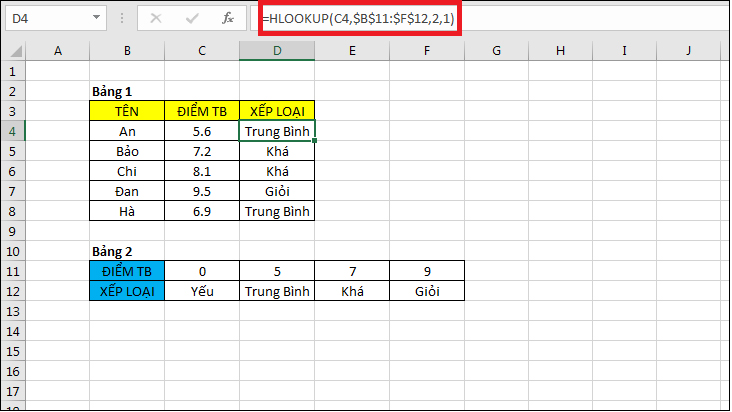Viewport: 732px width, 412px height.
Task: Select row 11 header
Action: (12, 270)
